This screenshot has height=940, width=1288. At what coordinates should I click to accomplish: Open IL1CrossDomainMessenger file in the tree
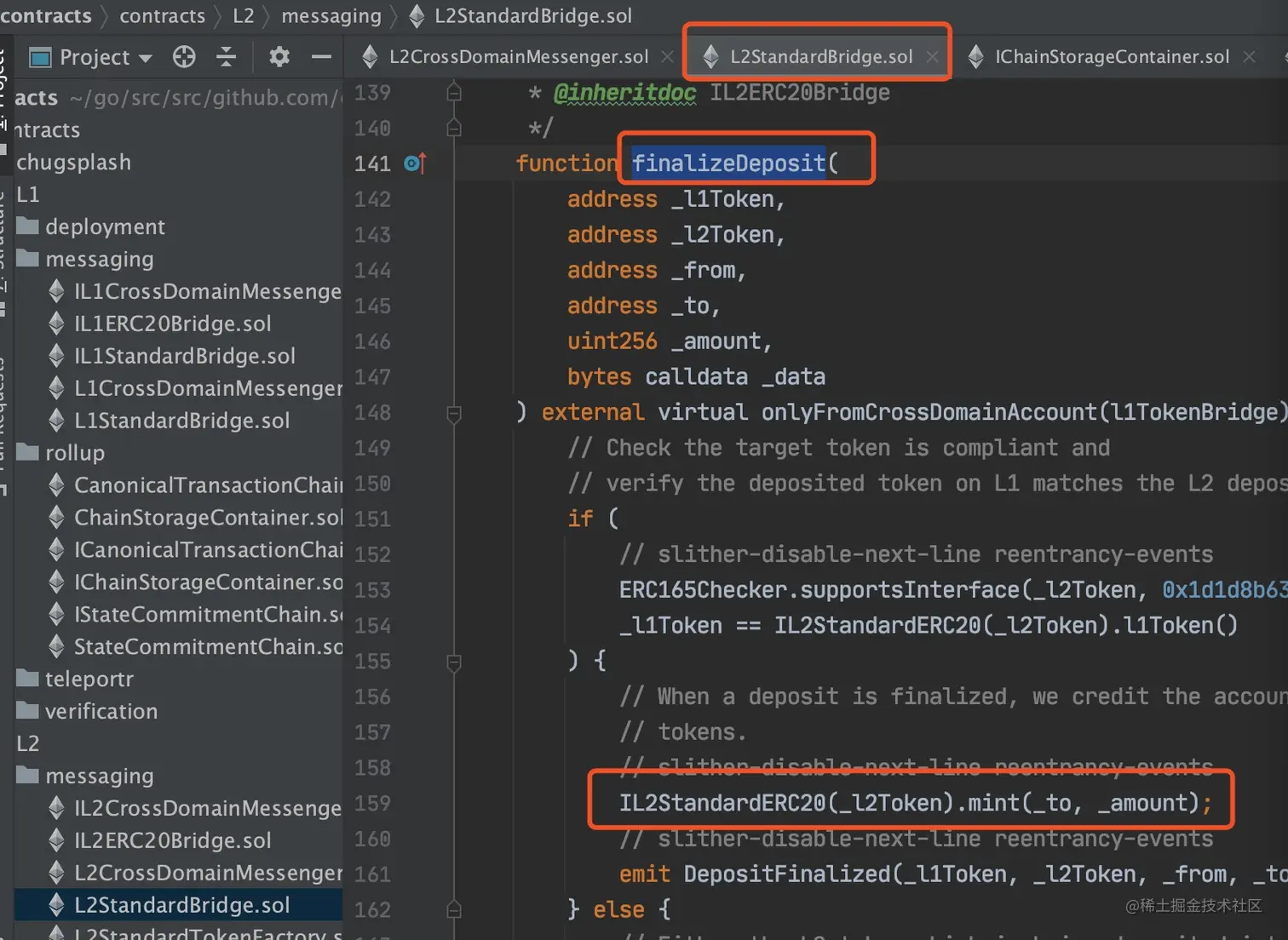point(195,292)
